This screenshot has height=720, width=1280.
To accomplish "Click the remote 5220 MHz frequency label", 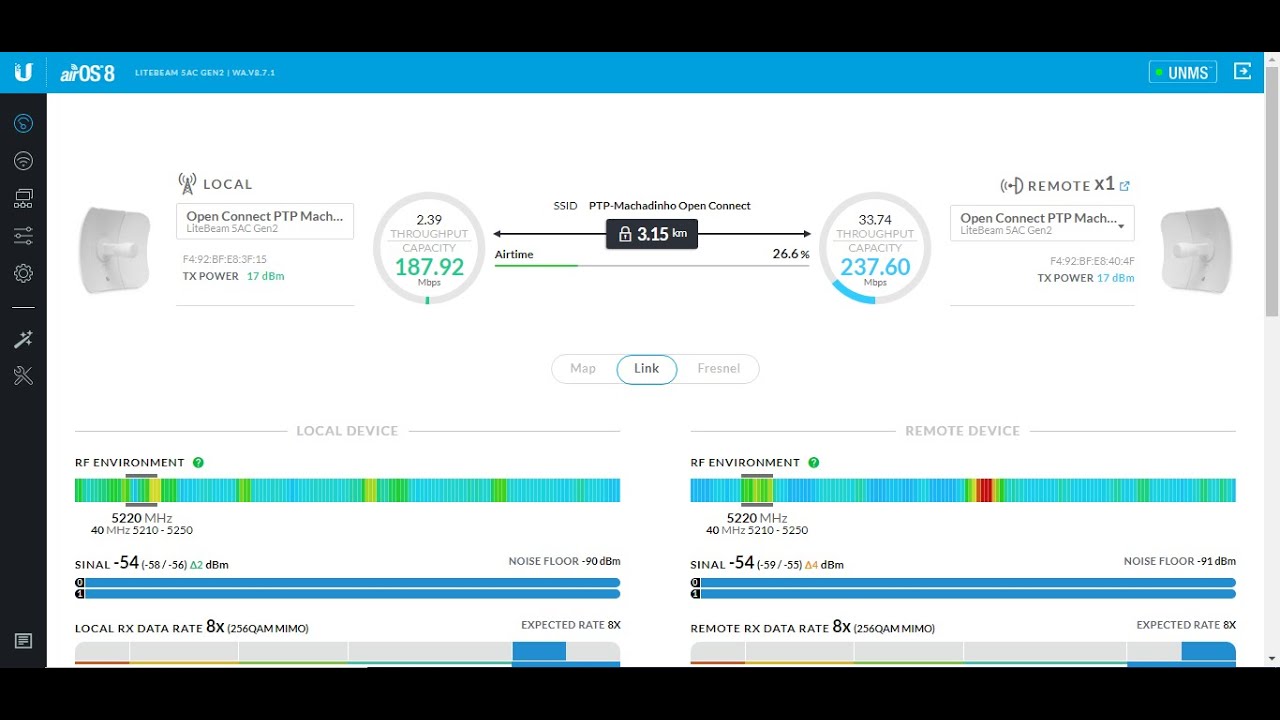I will (757, 518).
